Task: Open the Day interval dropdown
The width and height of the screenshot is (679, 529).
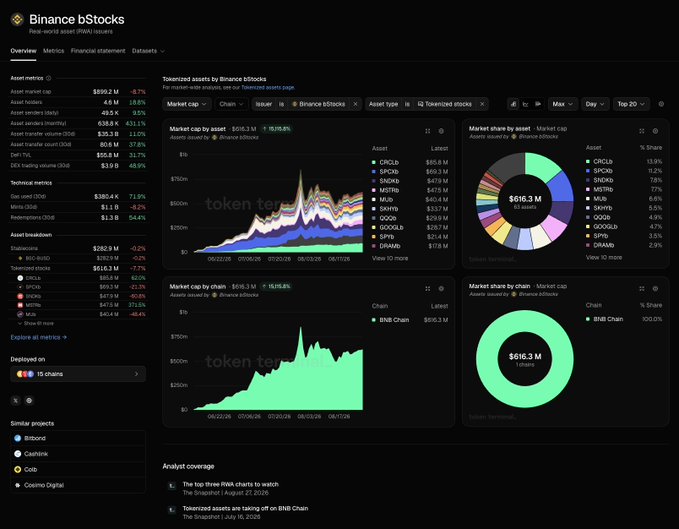Action: (x=595, y=104)
